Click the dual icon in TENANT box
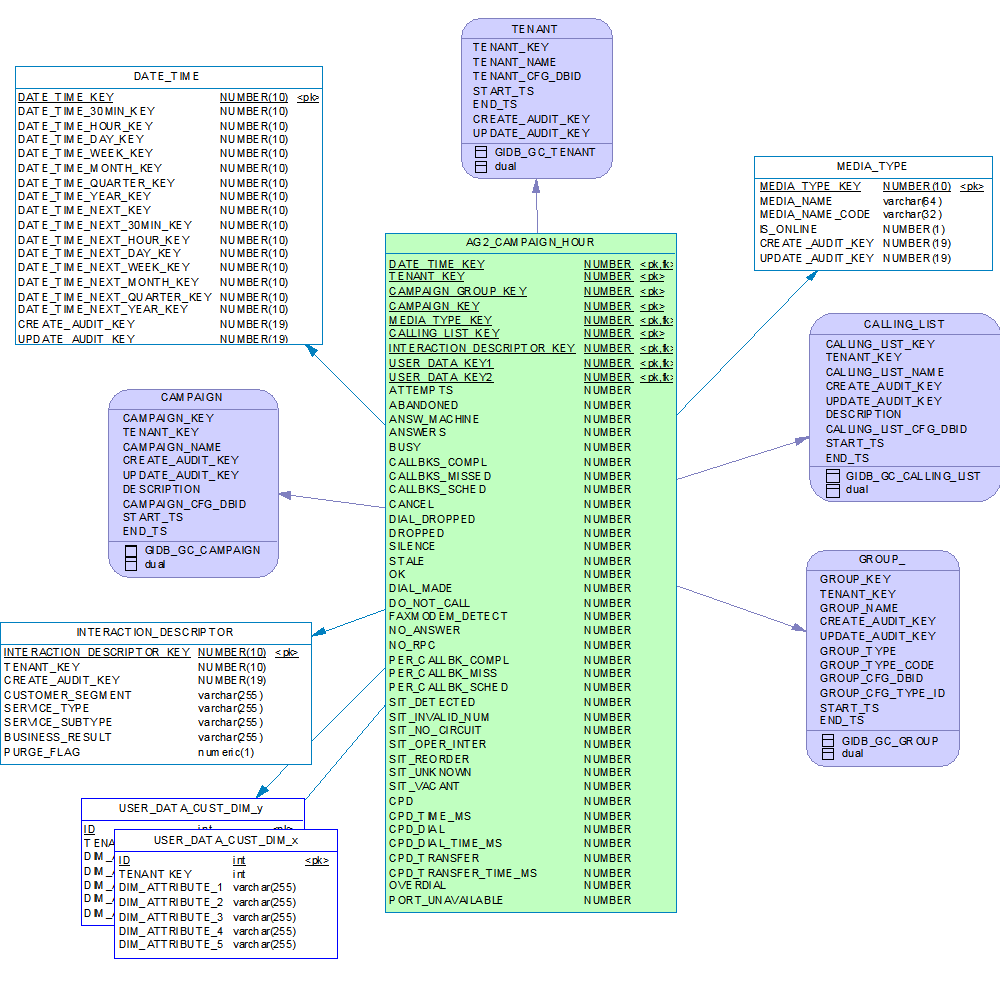 tap(481, 167)
